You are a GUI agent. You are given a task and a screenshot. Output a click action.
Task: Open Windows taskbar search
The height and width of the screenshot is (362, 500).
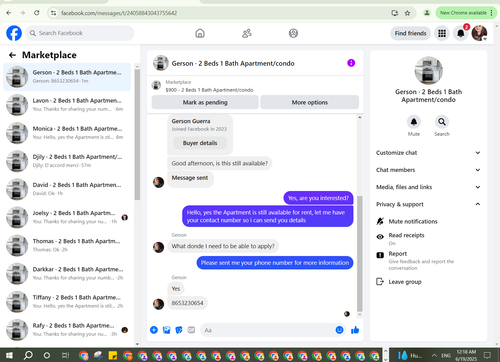tap(28, 355)
